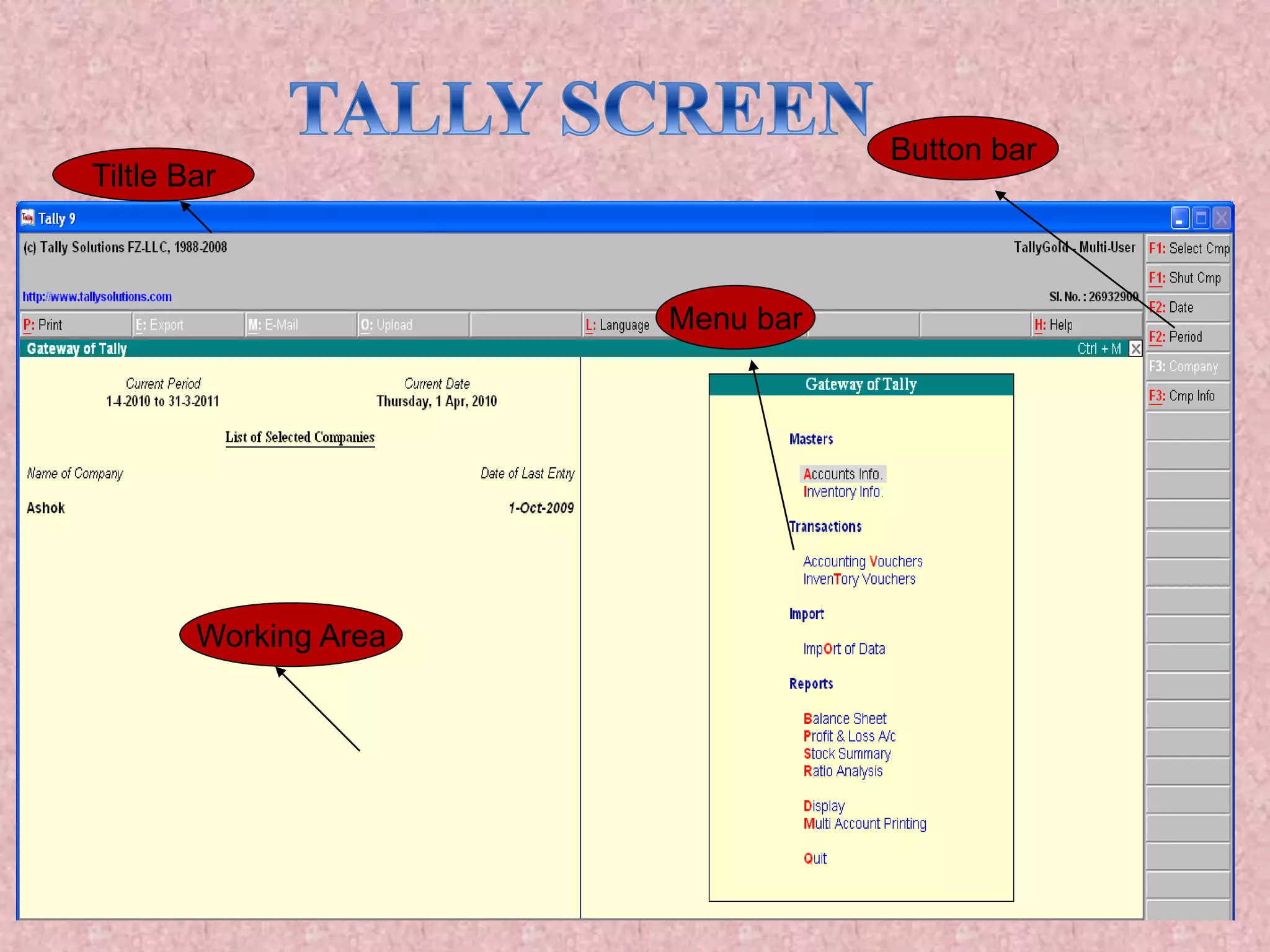The image size is (1270, 952).
Task: Click the Reports section heading
Action: coord(811,684)
